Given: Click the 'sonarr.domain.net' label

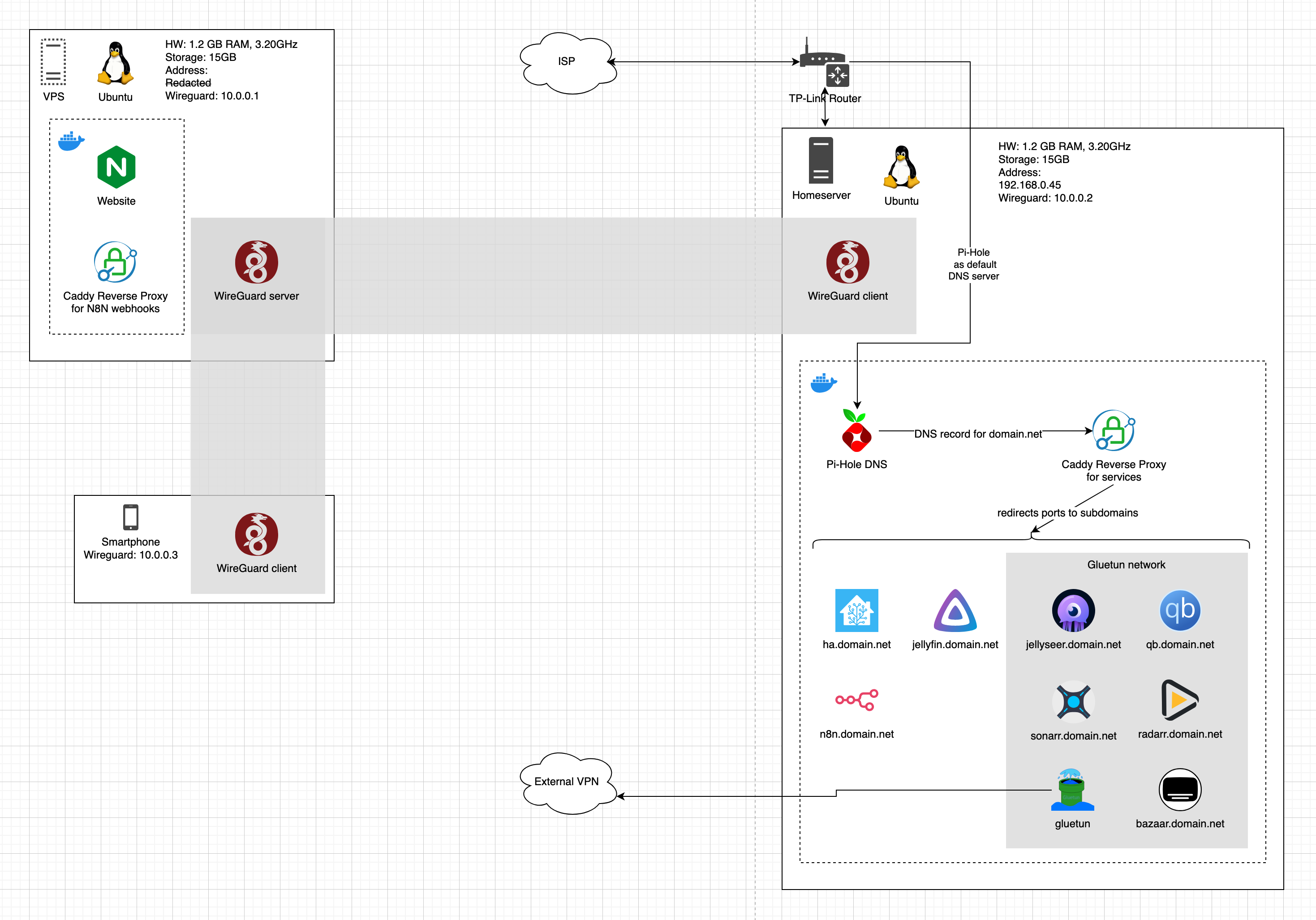Looking at the screenshot, I should (1074, 736).
